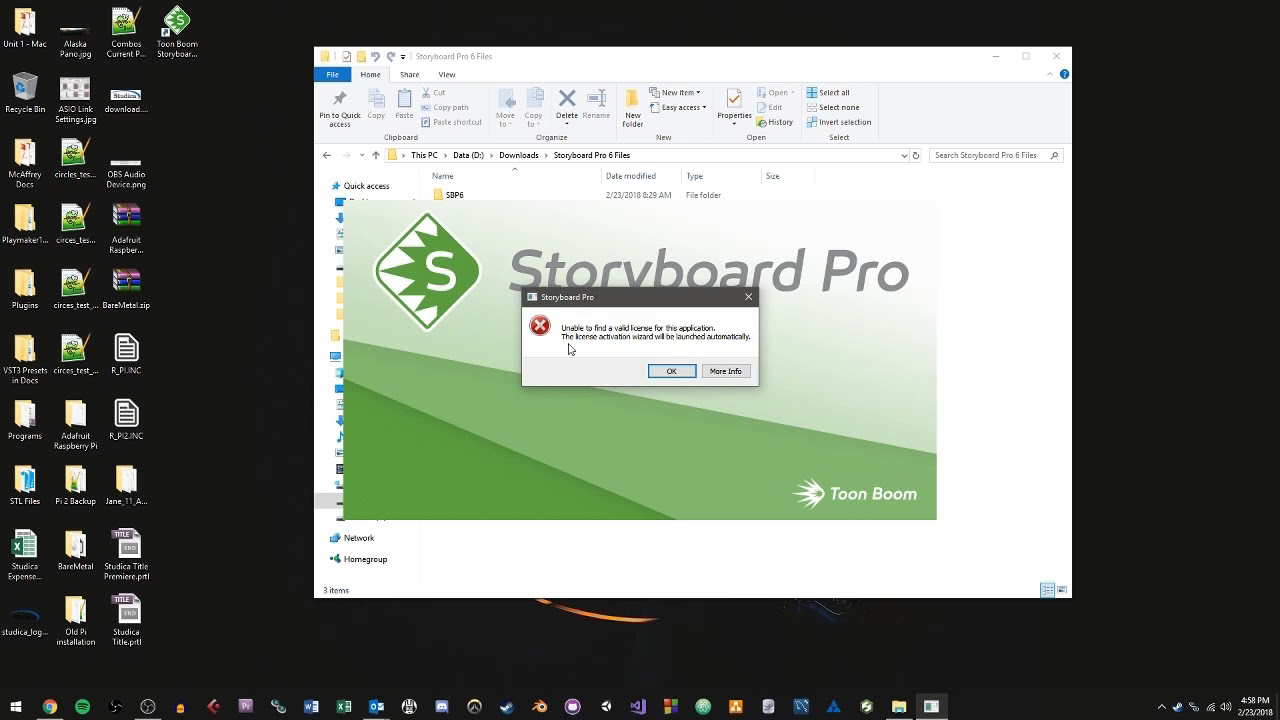This screenshot has height=720, width=1280.
Task: Open the Customize Quick Access Toolbar arrow
Action: (x=403, y=57)
